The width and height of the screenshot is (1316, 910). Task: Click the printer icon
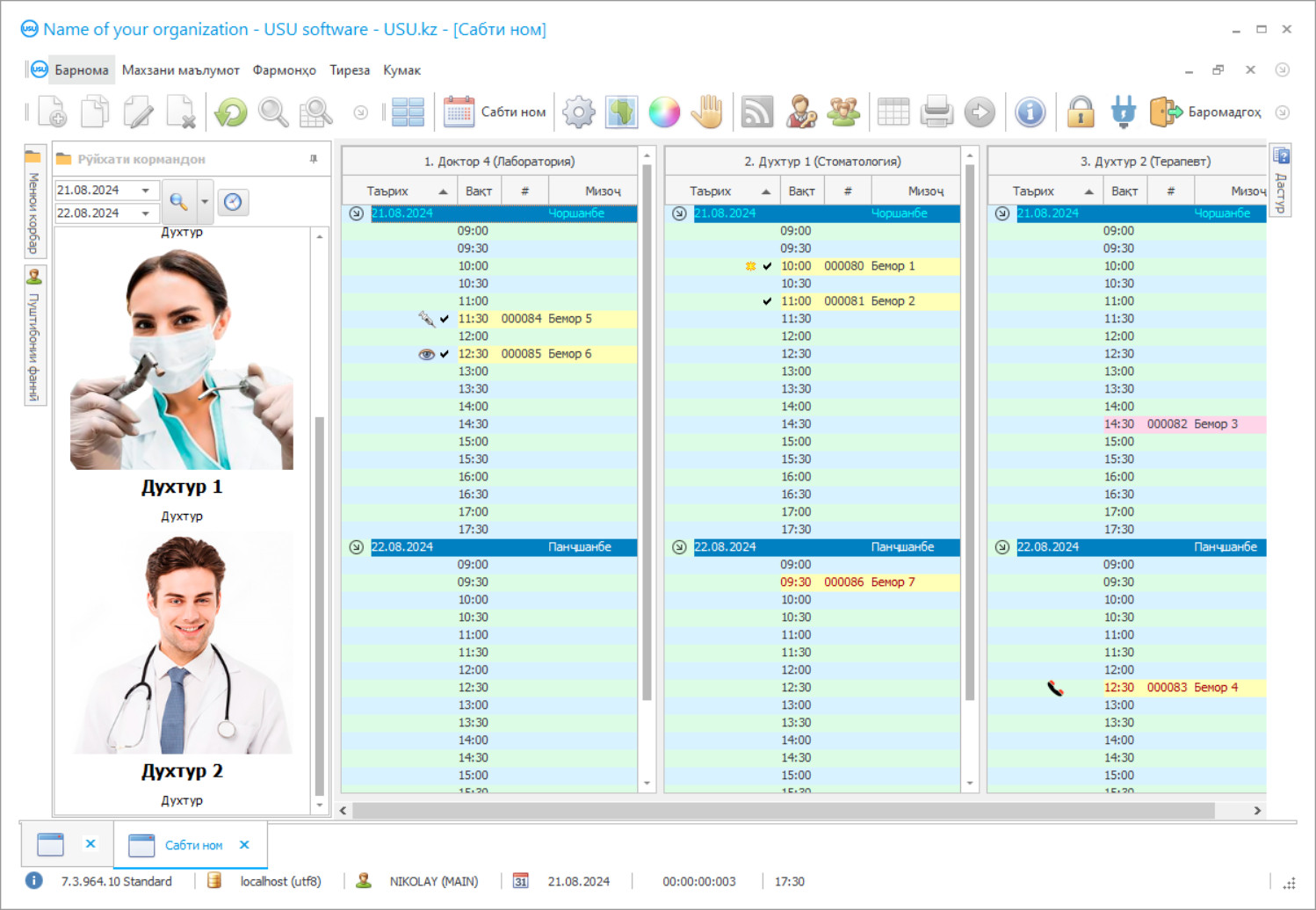pyautogui.click(x=936, y=112)
